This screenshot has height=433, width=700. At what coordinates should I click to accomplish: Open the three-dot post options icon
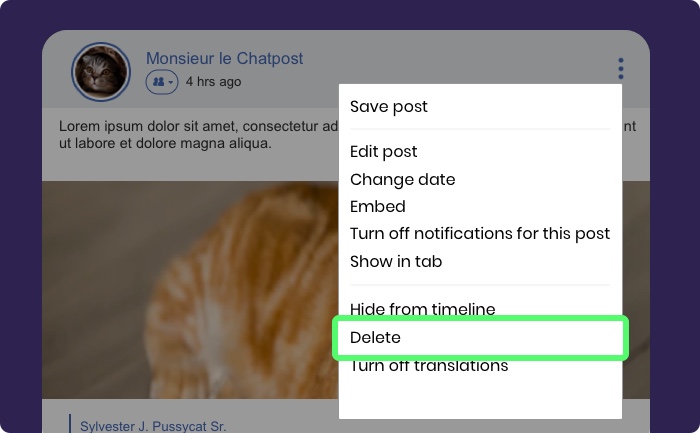click(x=621, y=68)
